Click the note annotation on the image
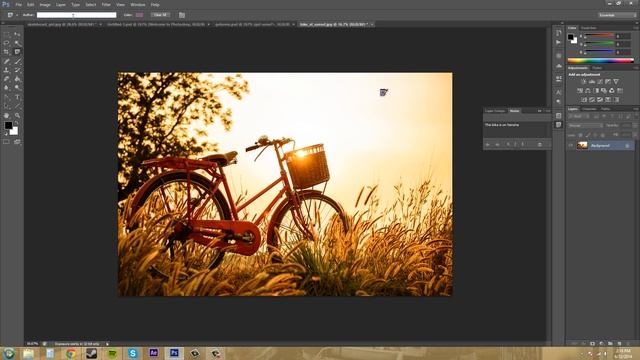This screenshot has width=640, height=360. pos(383,93)
